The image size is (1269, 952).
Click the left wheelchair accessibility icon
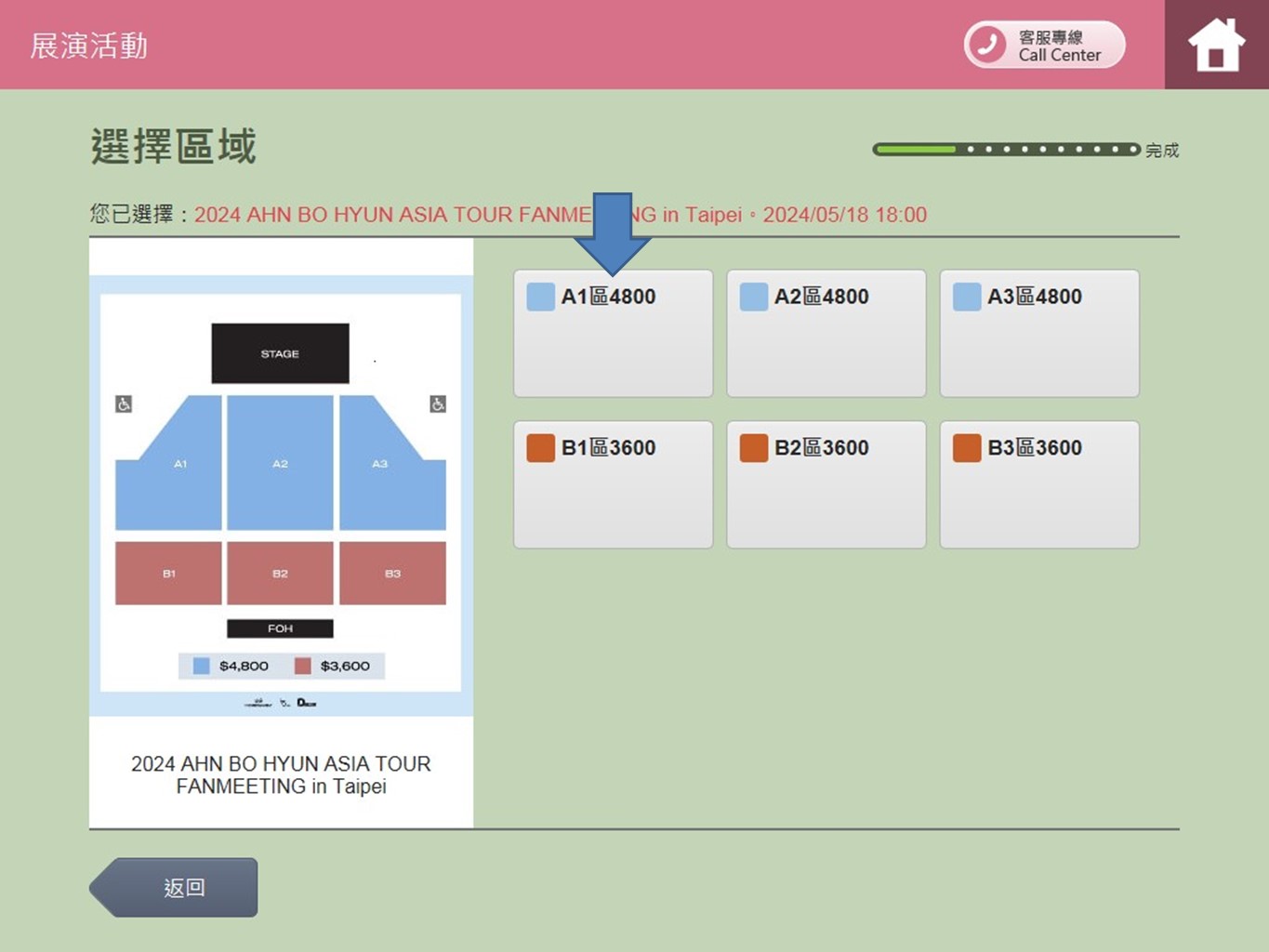tap(124, 403)
